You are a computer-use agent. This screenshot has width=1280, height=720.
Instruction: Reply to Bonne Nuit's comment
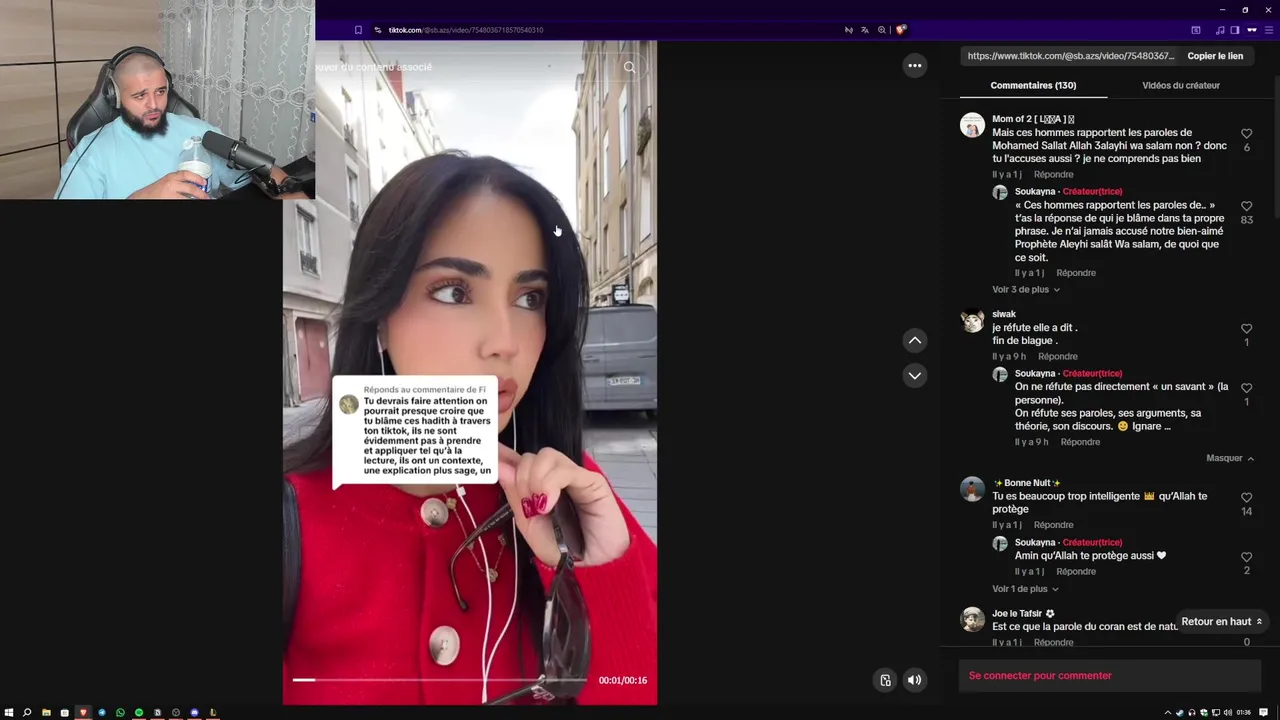[x=1053, y=525]
